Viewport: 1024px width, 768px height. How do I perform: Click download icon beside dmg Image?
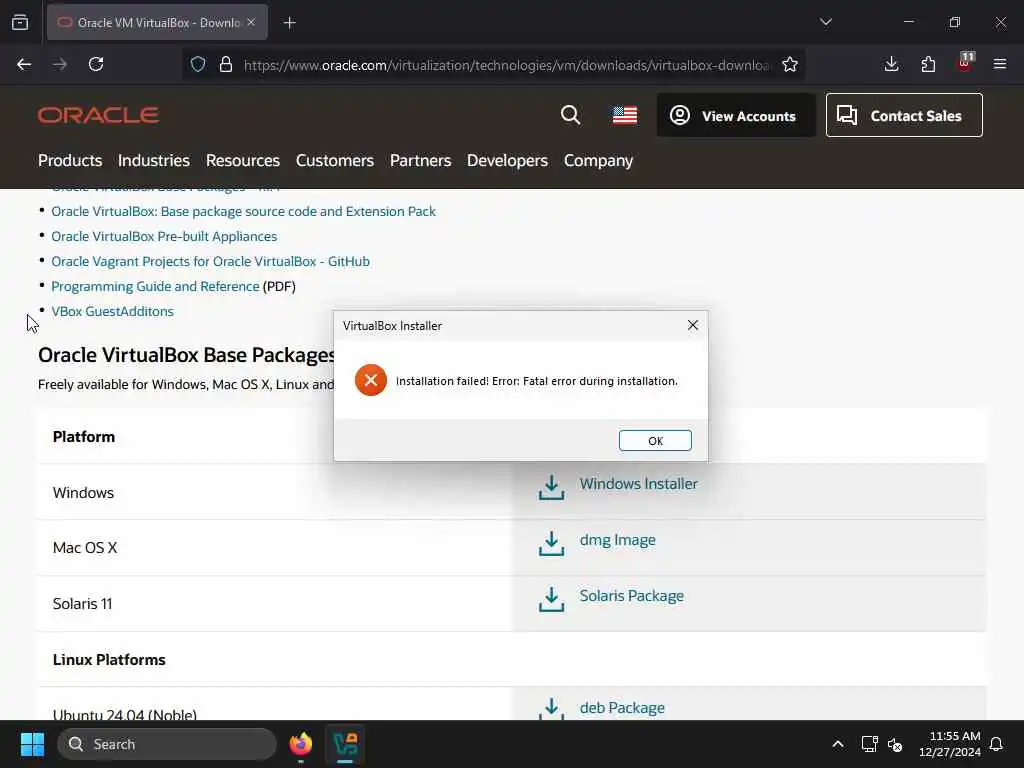point(551,543)
